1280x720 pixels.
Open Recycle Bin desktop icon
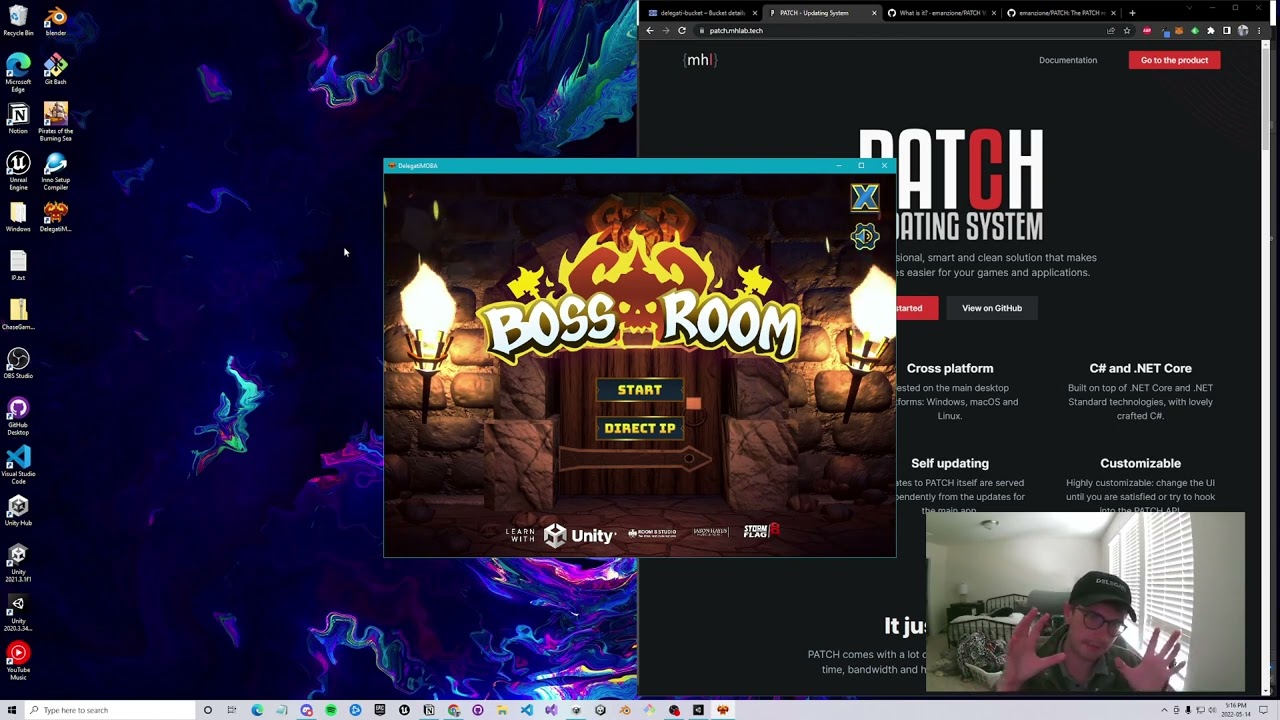[18, 20]
